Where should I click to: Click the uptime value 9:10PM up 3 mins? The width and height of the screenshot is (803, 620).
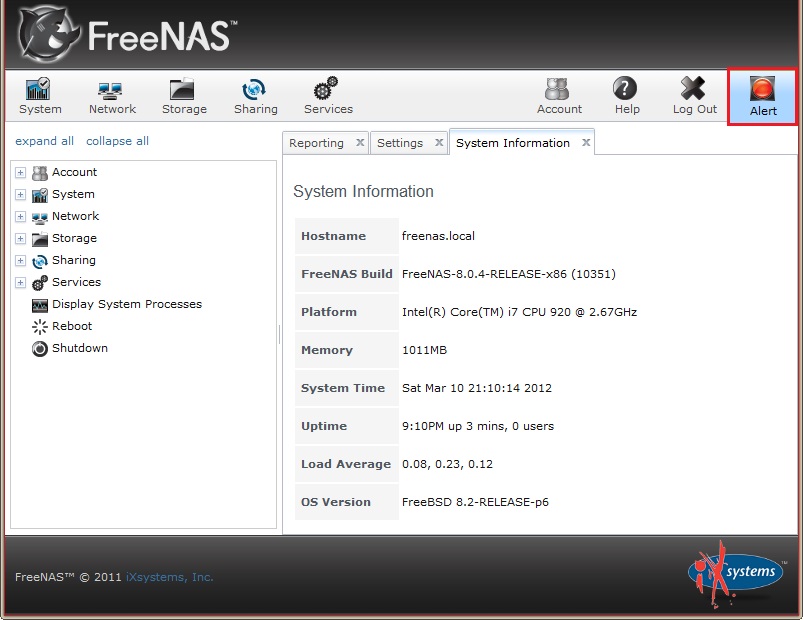(x=478, y=426)
